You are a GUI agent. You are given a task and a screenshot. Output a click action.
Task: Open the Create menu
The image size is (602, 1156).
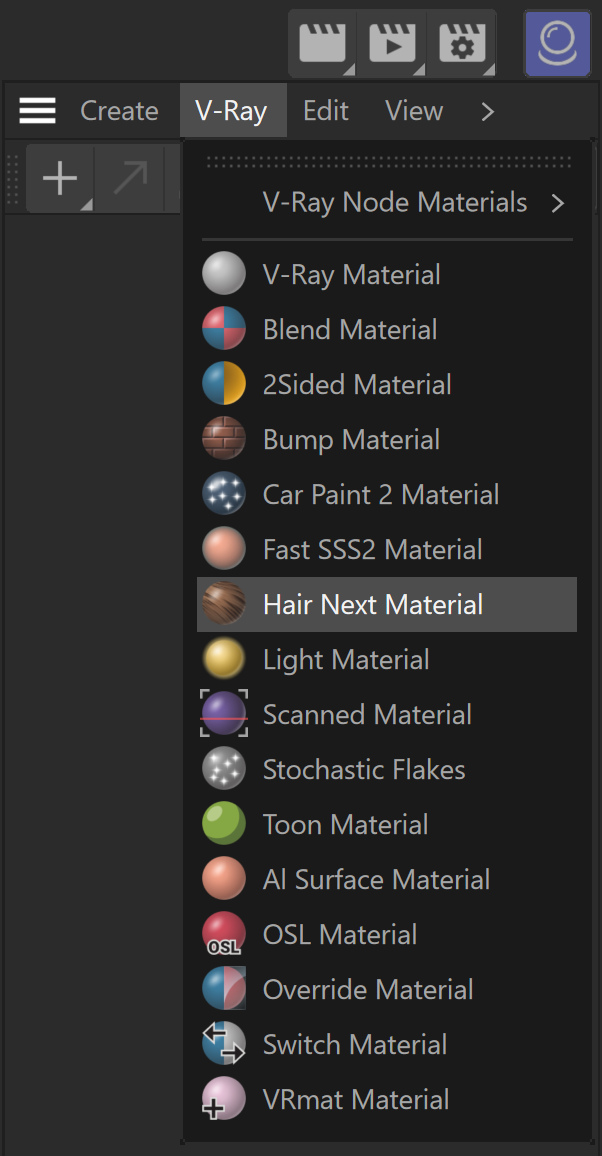point(119,111)
